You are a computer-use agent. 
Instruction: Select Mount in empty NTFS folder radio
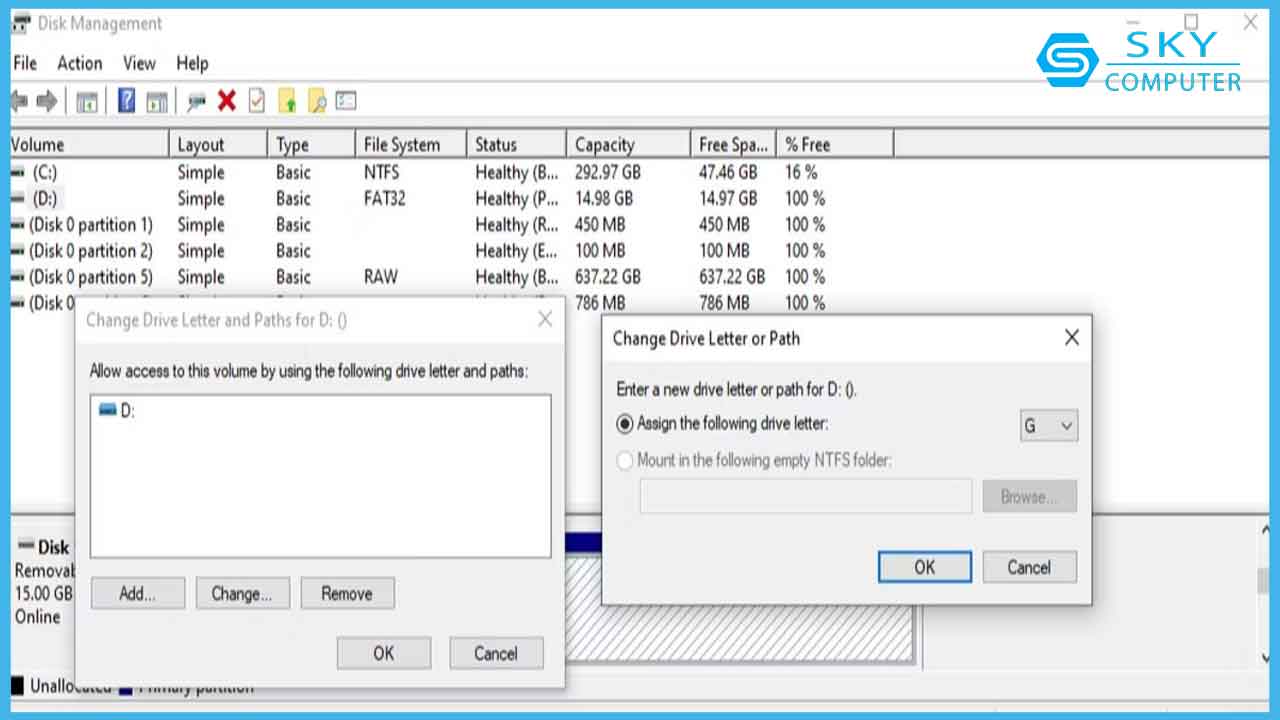[x=625, y=461]
